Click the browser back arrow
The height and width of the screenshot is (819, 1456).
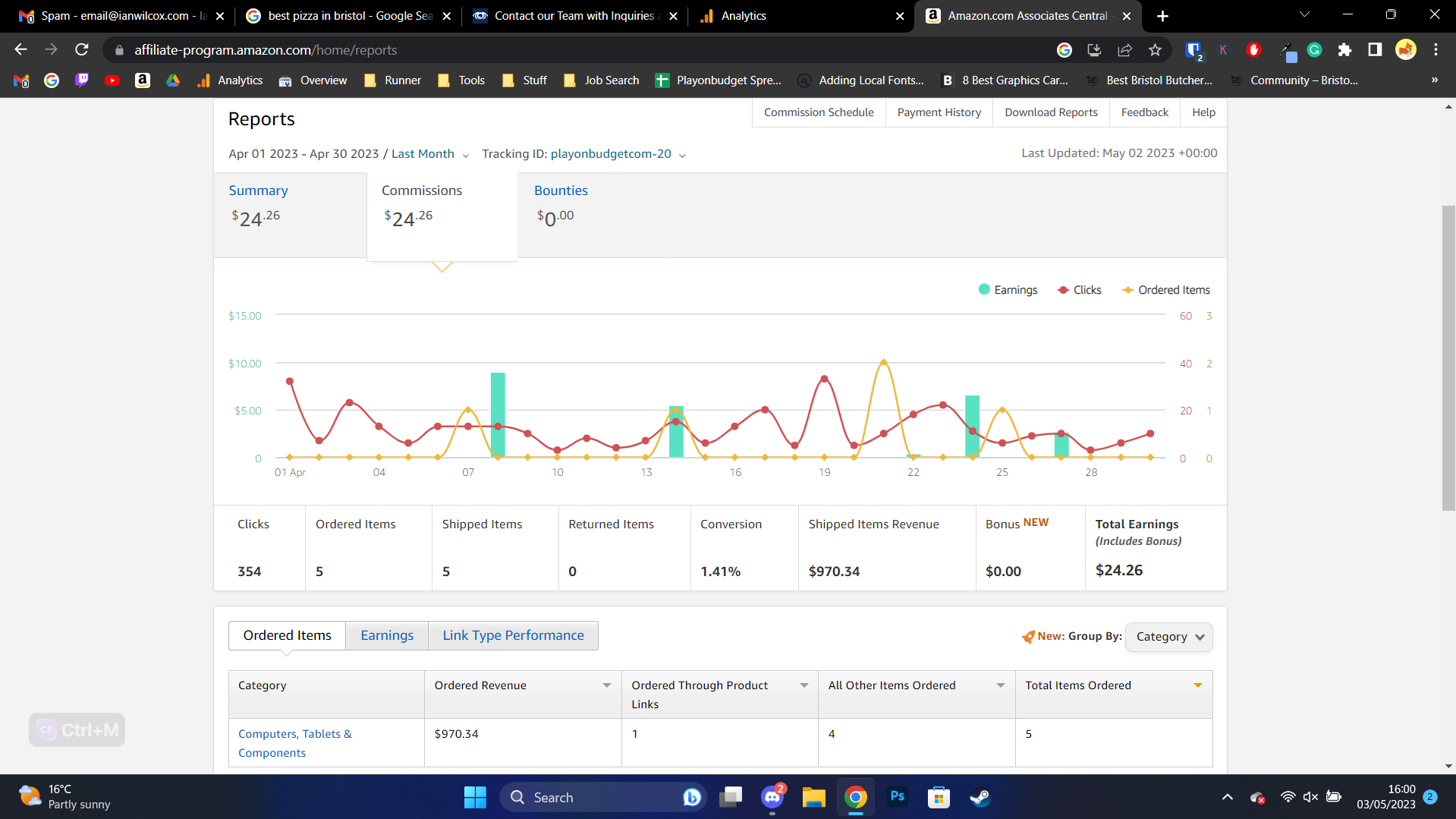(20, 50)
